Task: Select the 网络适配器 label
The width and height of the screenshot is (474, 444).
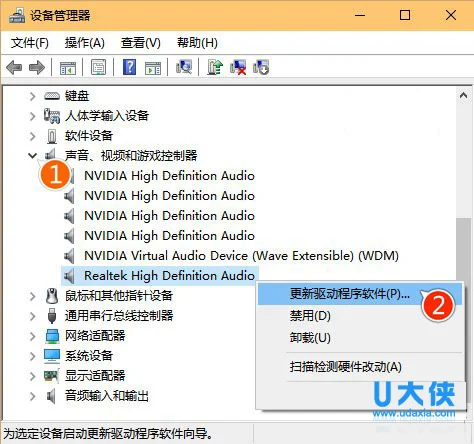Action: (95, 336)
